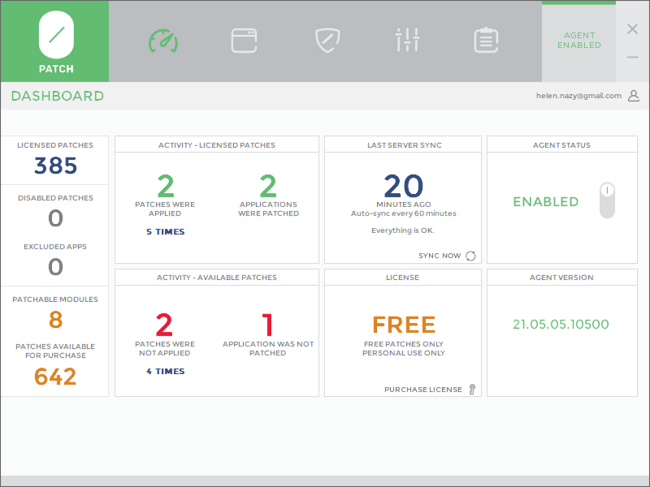
Task: Click the applications were patched number
Action: (268, 186)
